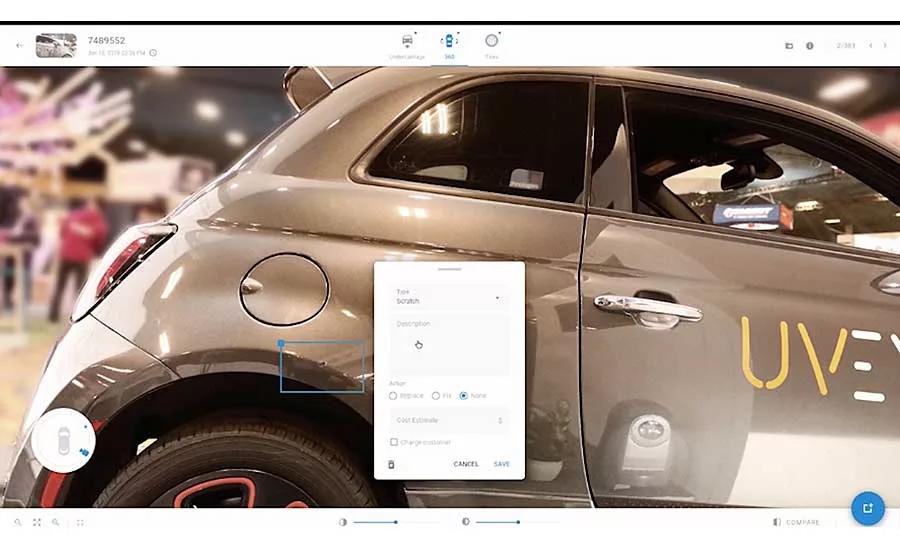Go to the next image arrow
This screenshot has height=550, width=900.
(885, 45)
